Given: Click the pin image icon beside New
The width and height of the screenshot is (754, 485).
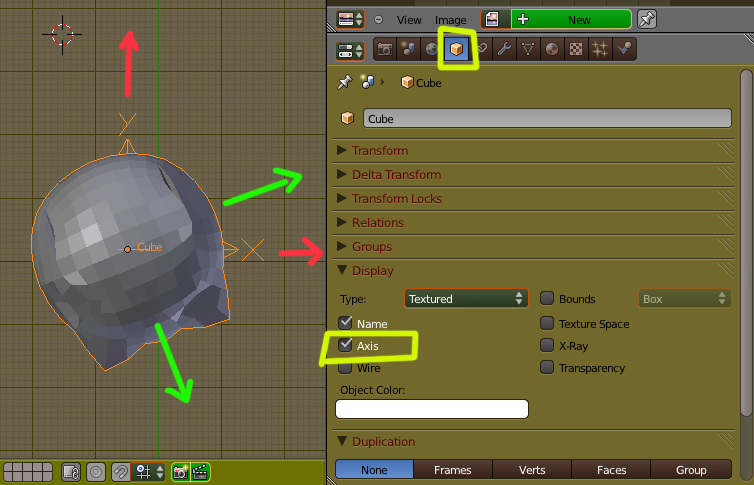Looking at the screenshot, I should (646, 20).
